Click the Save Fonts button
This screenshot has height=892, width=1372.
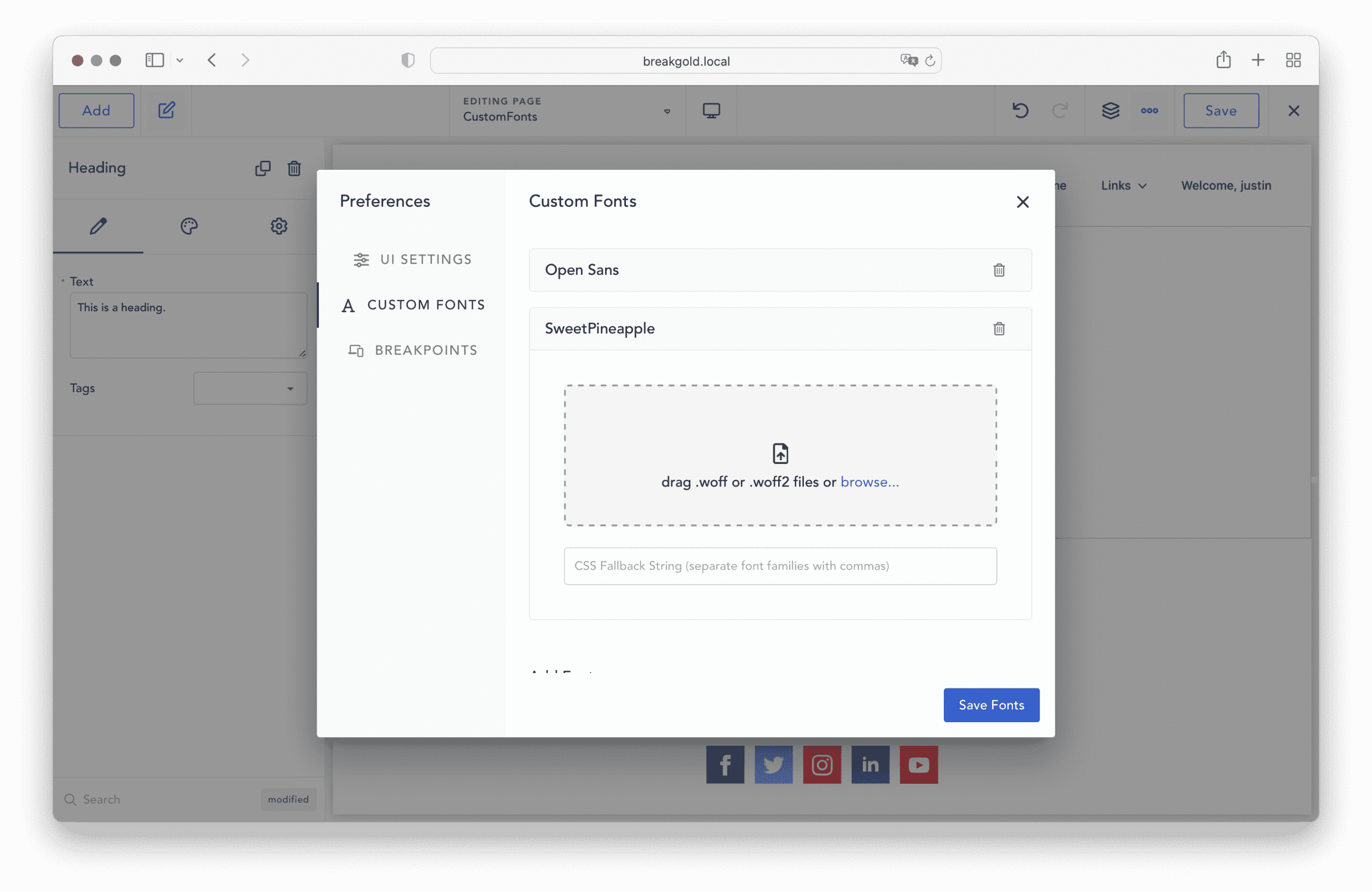[991, 704]
